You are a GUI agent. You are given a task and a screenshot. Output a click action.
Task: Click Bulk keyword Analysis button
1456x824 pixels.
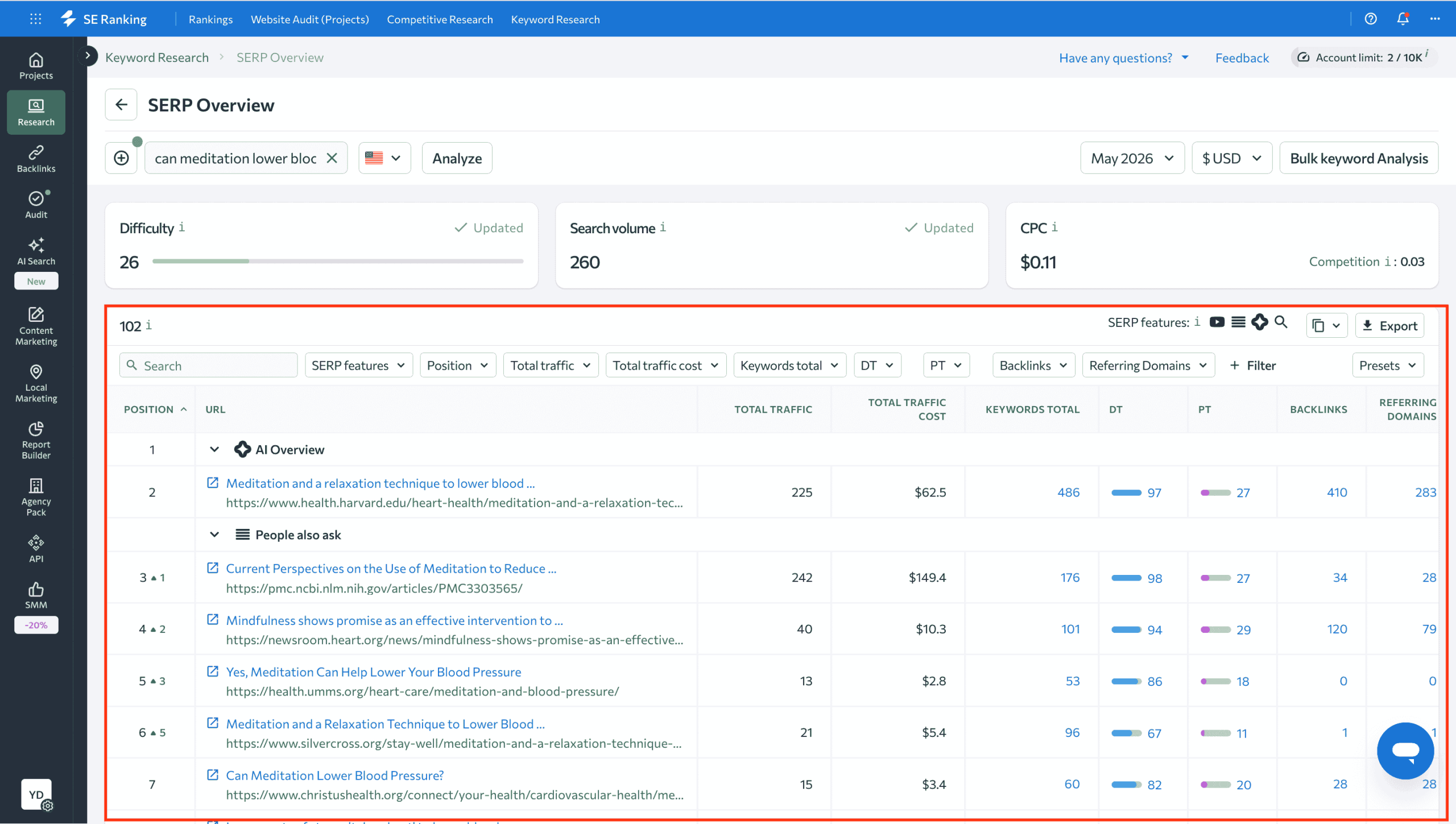(x=1359, y=158)
